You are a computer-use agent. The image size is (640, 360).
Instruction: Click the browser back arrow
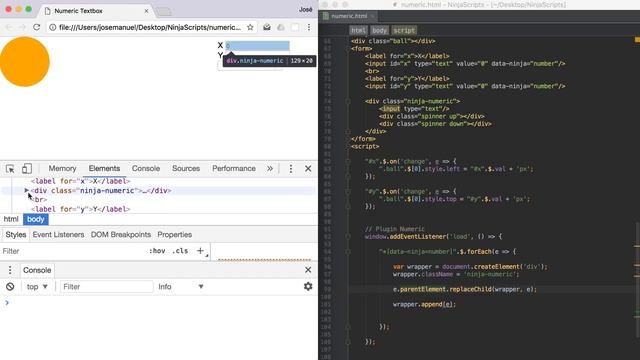pyautogui.click(x=9, y=27)
